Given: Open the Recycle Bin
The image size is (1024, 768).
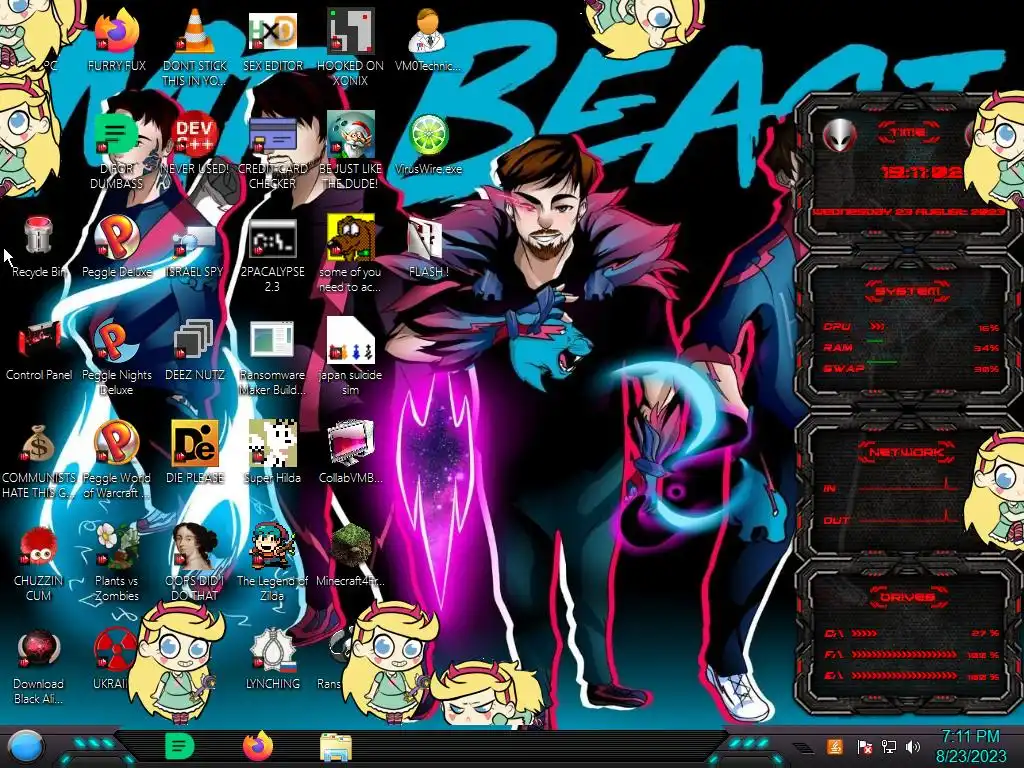Looking at the screenshot, I should 38,236.
